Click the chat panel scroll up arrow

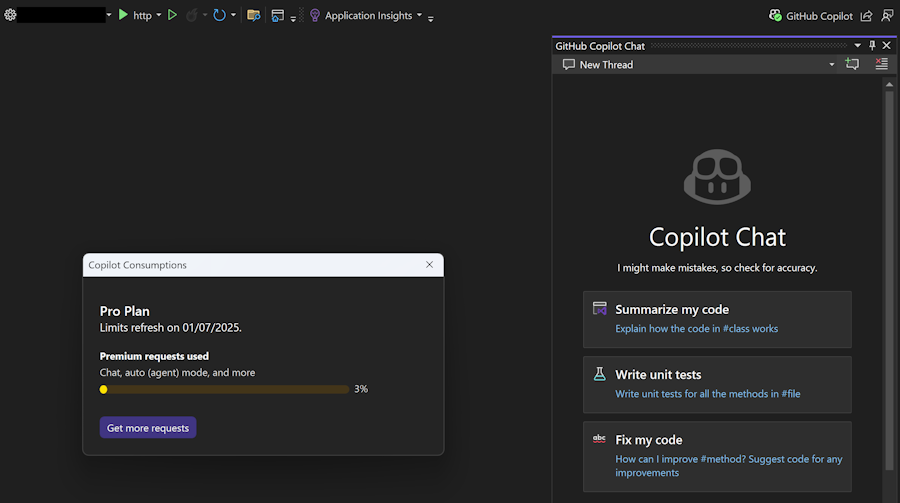[889, 84]
